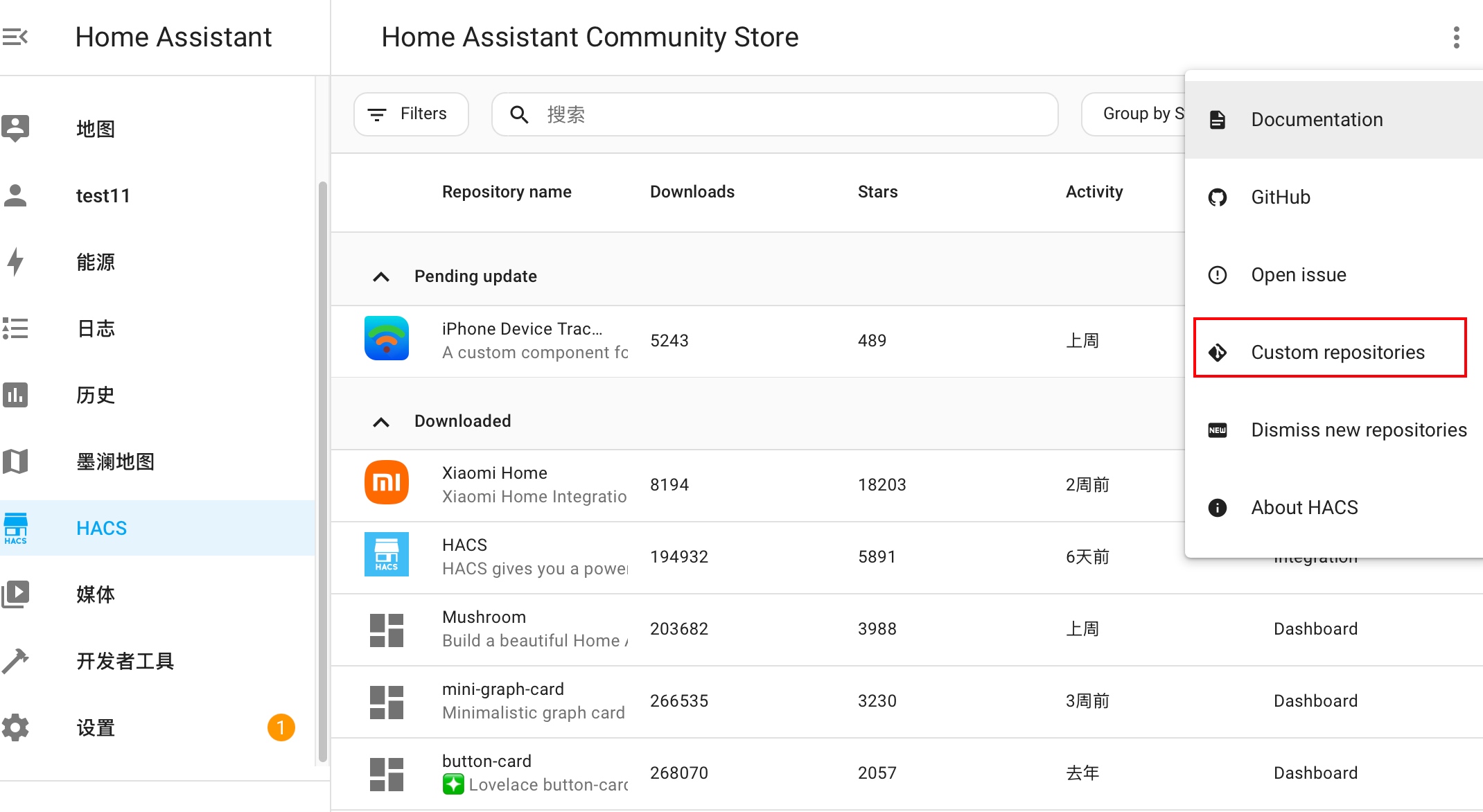Open the Group by dropdown

click(x=1137, y=114)
